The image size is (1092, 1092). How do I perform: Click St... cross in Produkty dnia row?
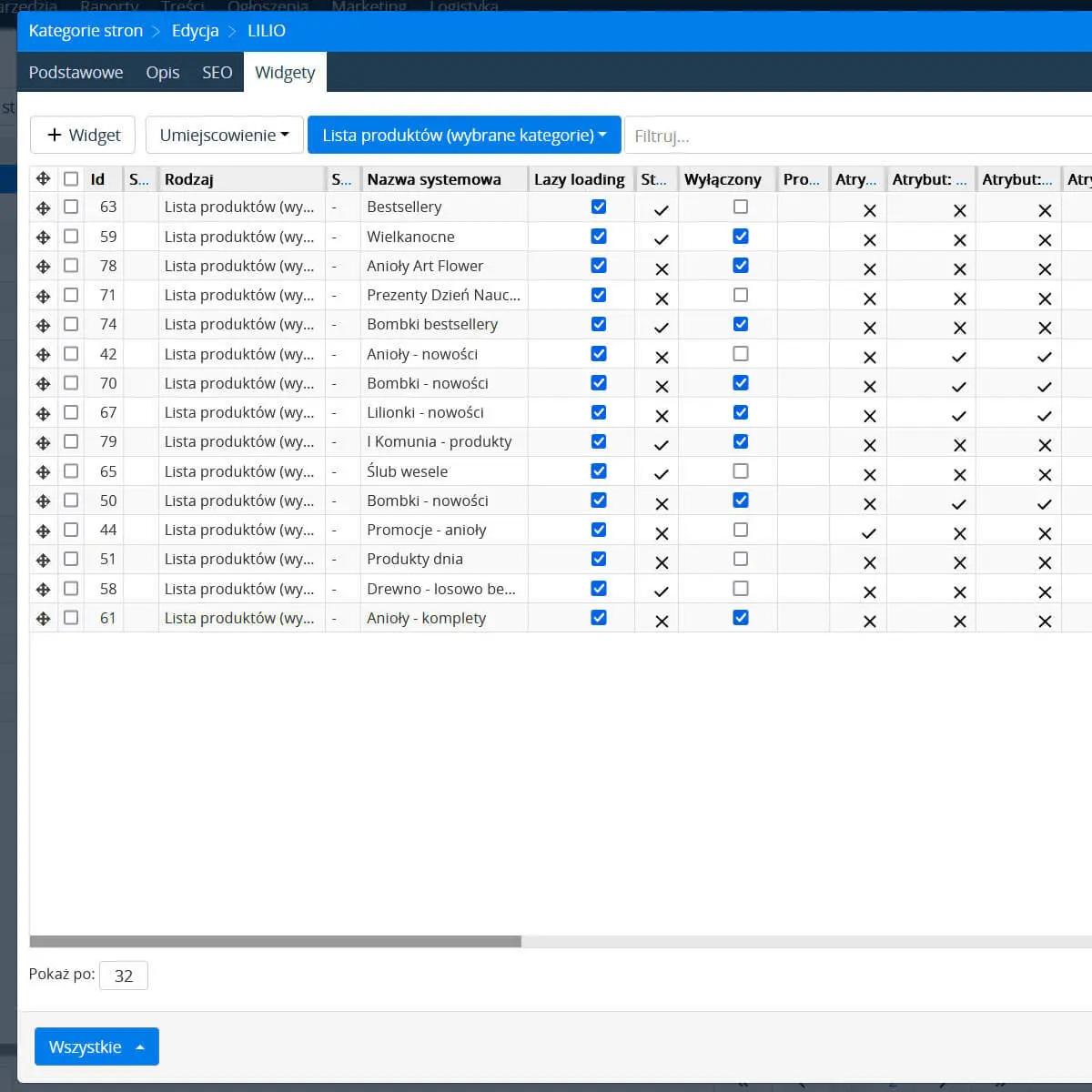point(662,562)
